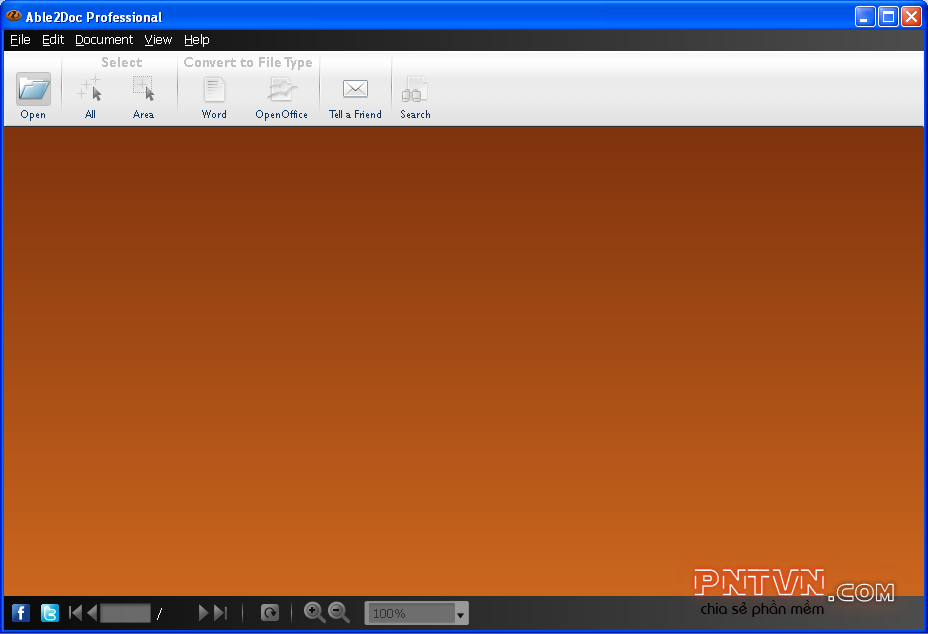Rotate the page with the rotate icon
The width and height of the screenshot is (928, 634).
270,613
